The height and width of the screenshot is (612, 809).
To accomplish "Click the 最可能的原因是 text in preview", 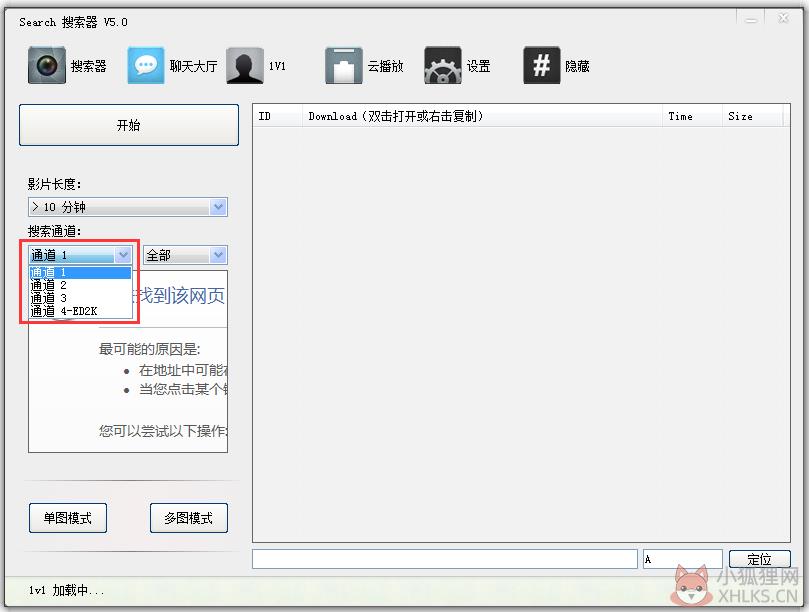I will (150, 349).
